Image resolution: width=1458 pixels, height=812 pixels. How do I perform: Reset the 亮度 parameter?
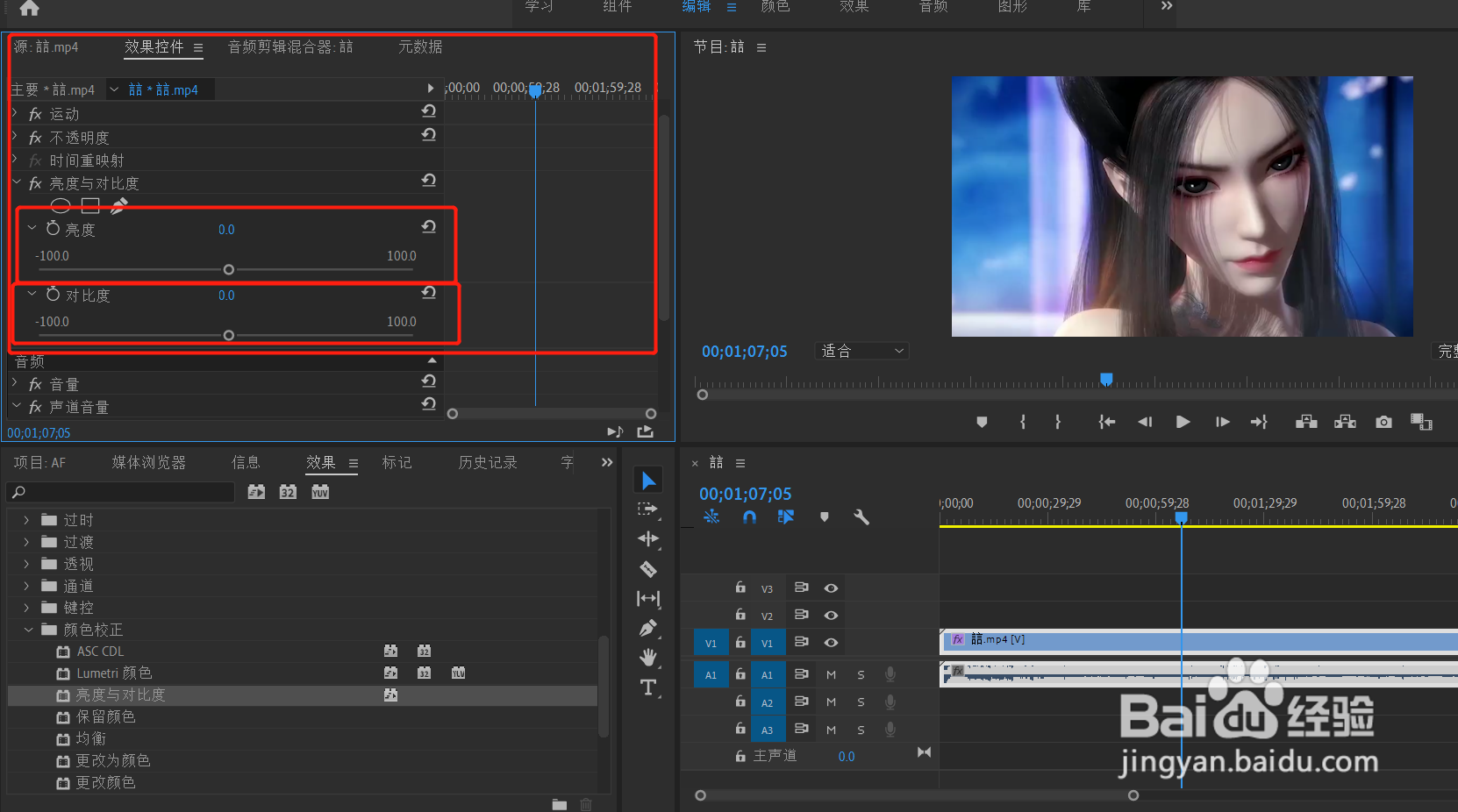coord(429,227)
